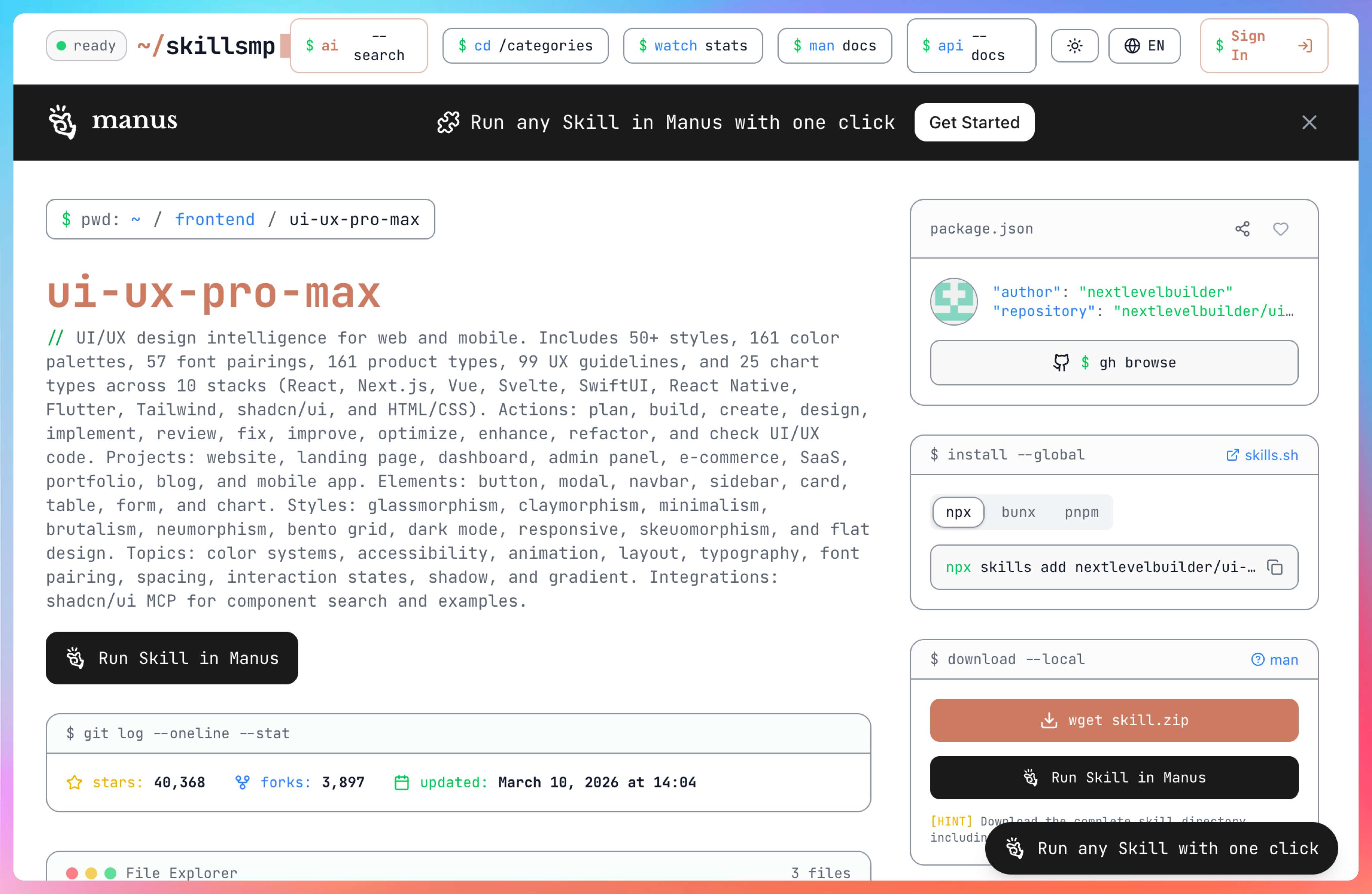This screenshot has height=894, width=1372.
Task: Click the Sign In button
Action: 1263,45
